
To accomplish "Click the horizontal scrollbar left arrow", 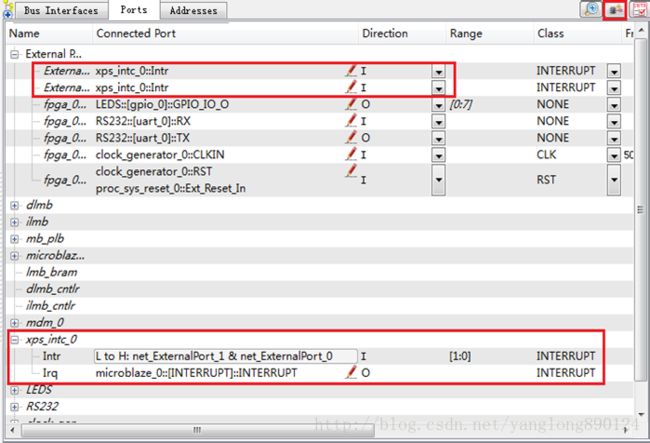I will (x=12, y=430).
